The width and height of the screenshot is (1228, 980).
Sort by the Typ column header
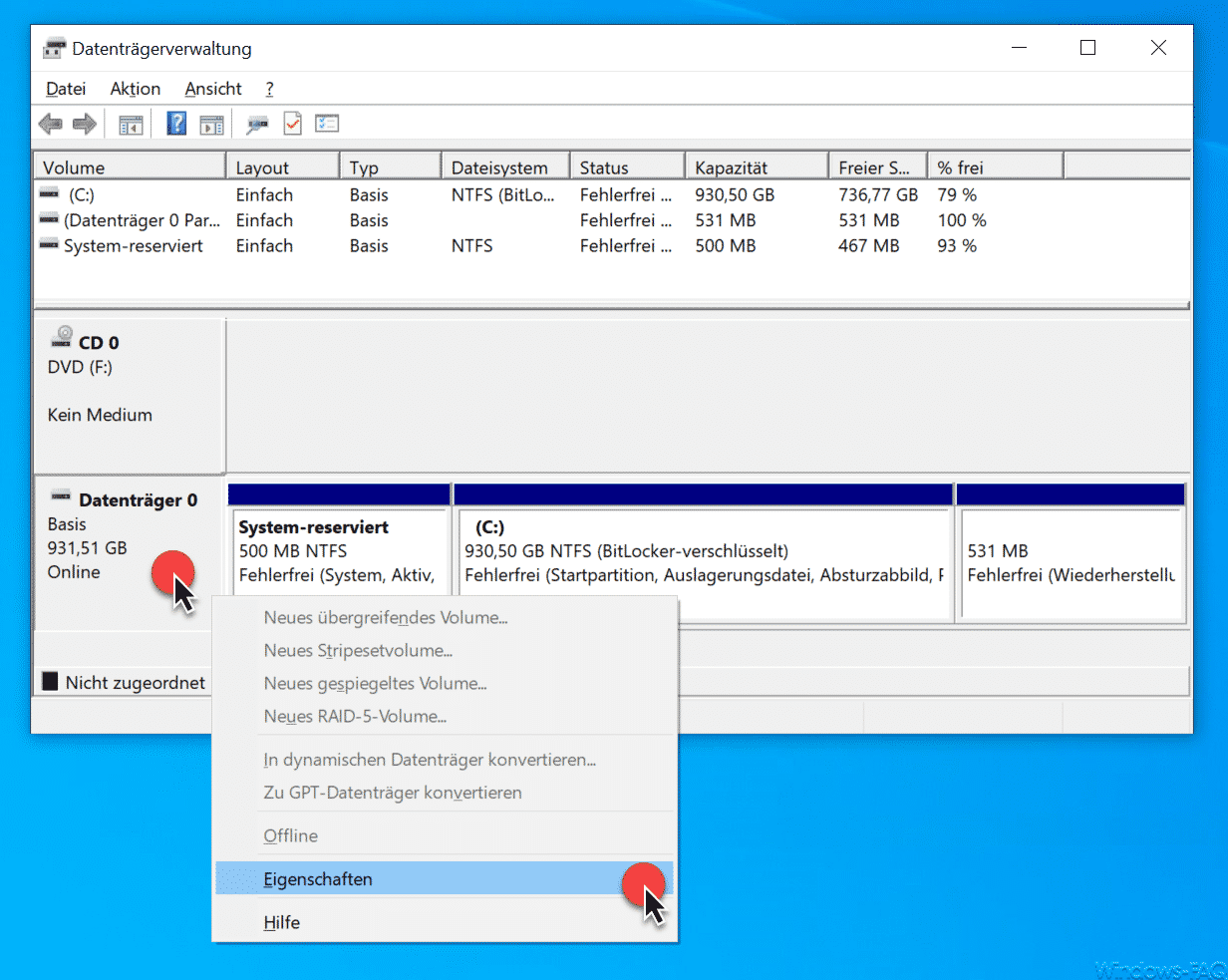click(390, 167)
